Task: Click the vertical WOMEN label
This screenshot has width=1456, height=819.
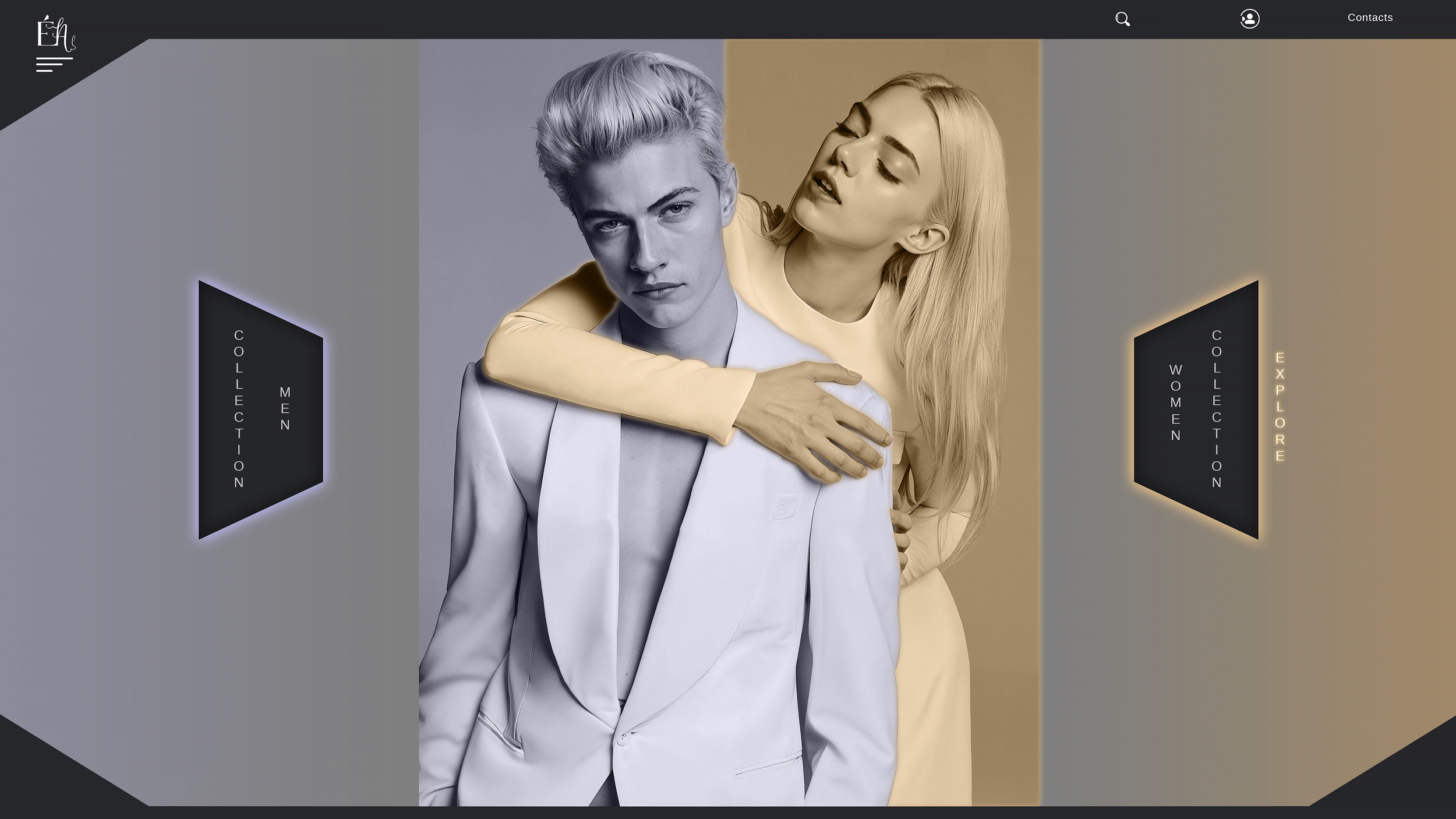Action: tap(1175, 403)
